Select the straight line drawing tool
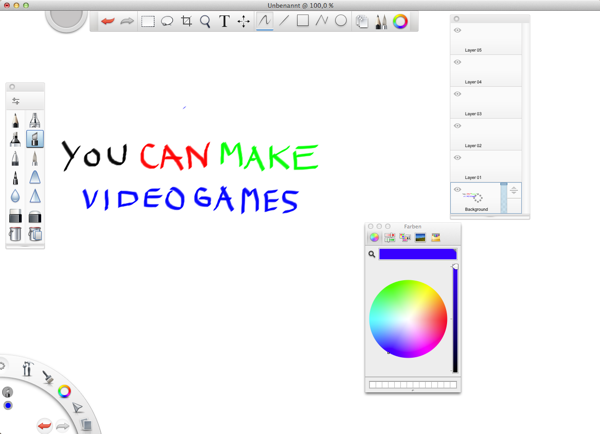600x434 pixels. pos(284,21)
